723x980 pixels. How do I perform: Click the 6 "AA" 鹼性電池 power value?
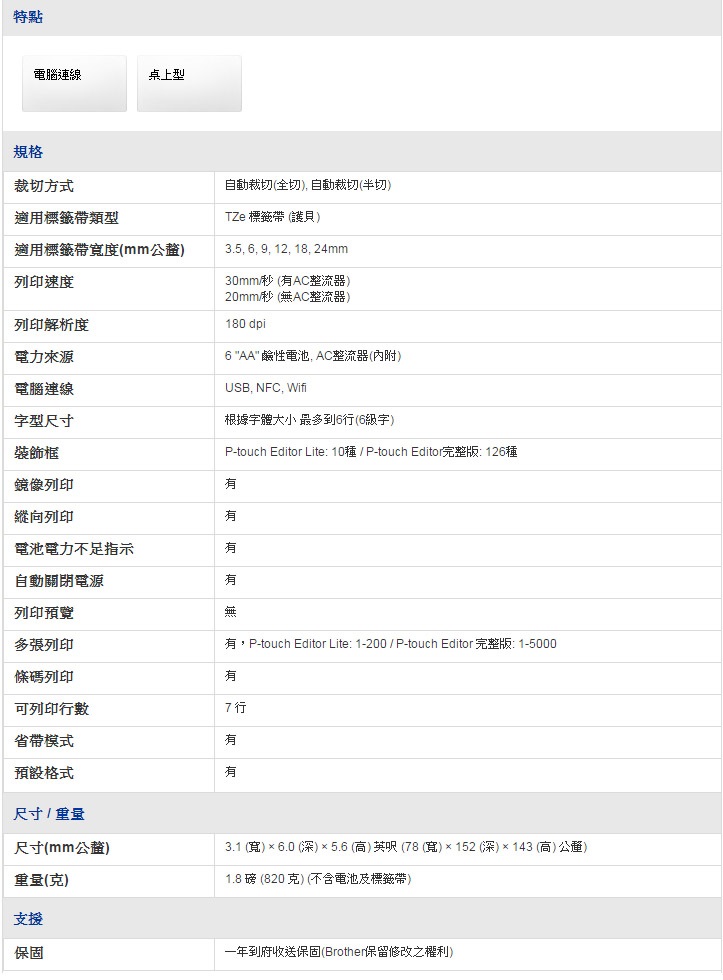[313, 356]
